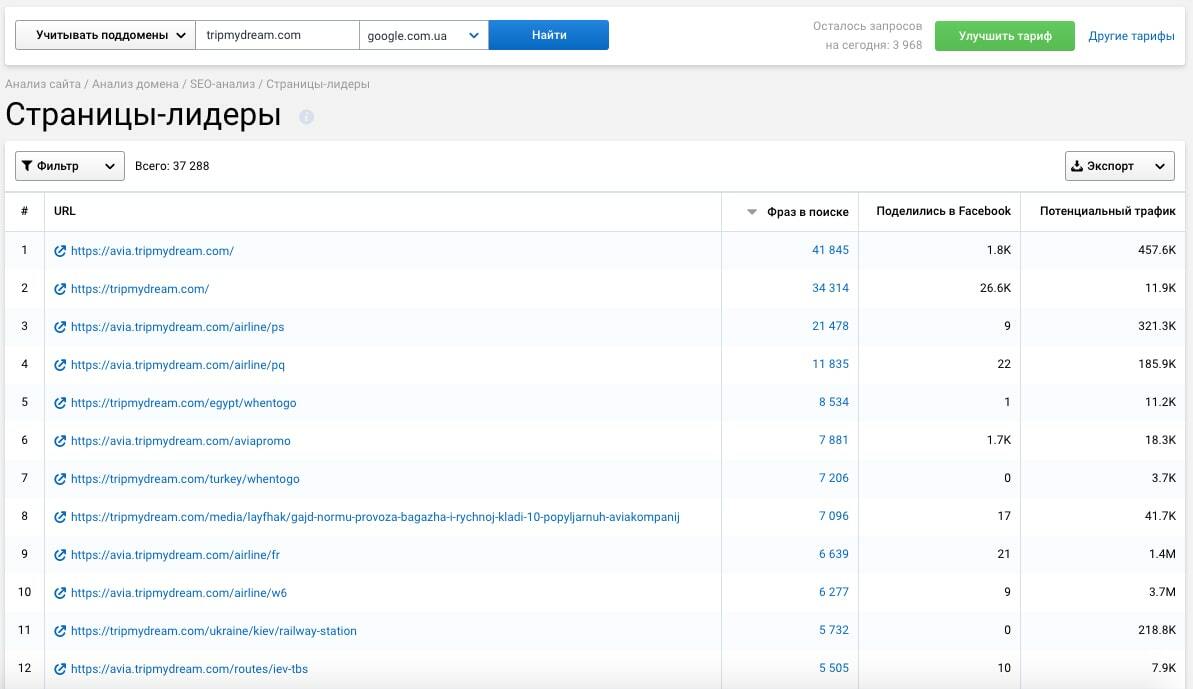1193x689 pixels.
Task: Expand the Учитывать поддомены dropdown
Action: tap(105, 35)
